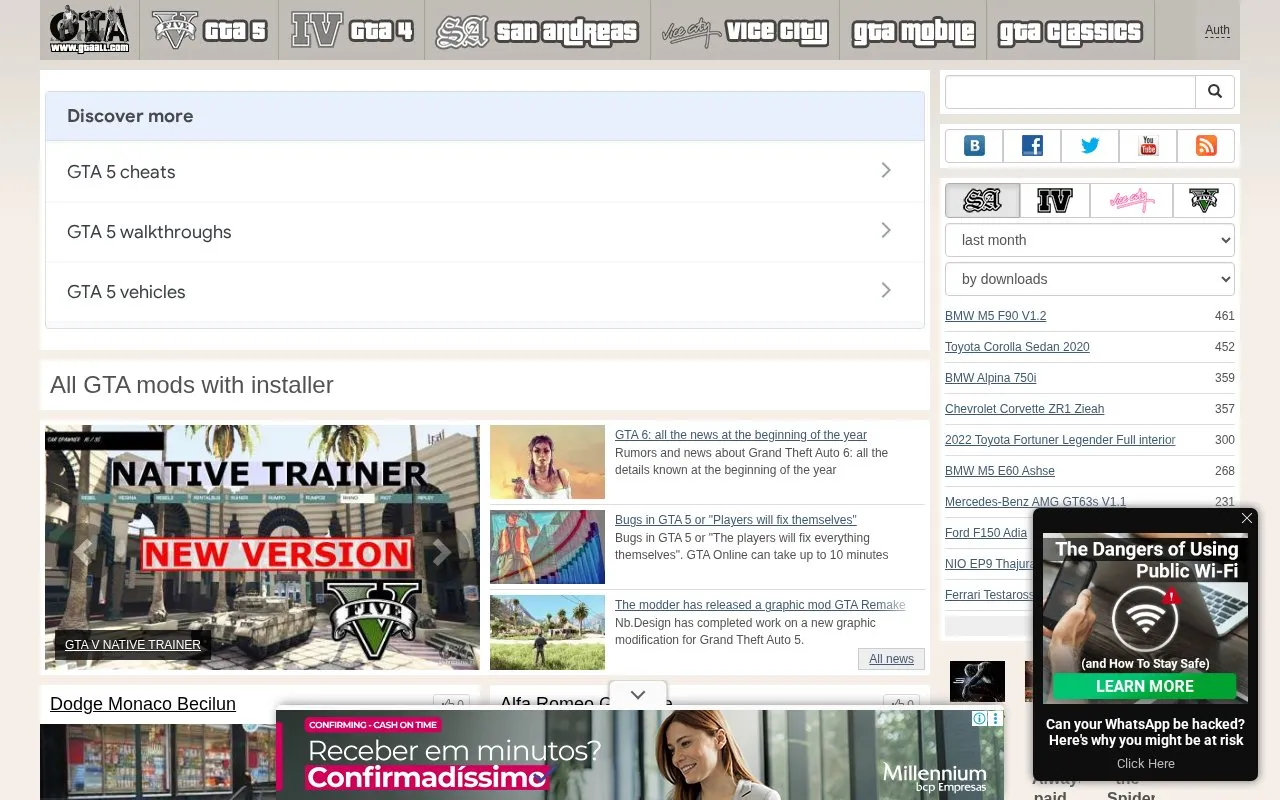Open the BMW M5 F90 V1.2 mod link
The height and width of the screenshot is (800, 1280).
995,316
